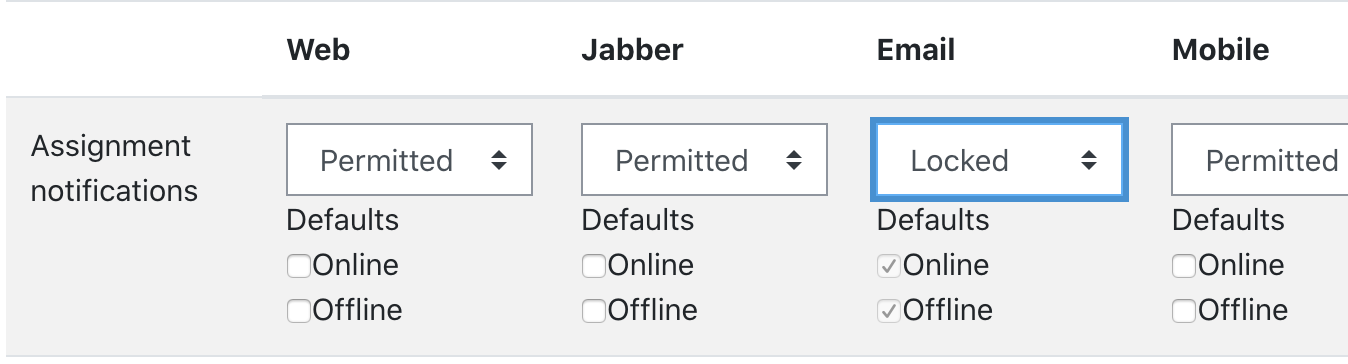Select the Mobile column header

(x=1220, y=50)
